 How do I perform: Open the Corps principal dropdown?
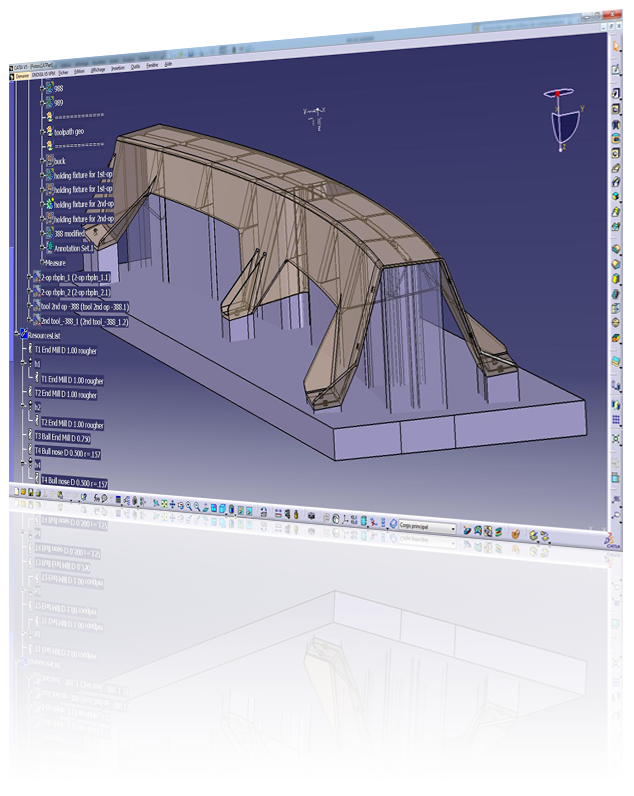(425, 527)
